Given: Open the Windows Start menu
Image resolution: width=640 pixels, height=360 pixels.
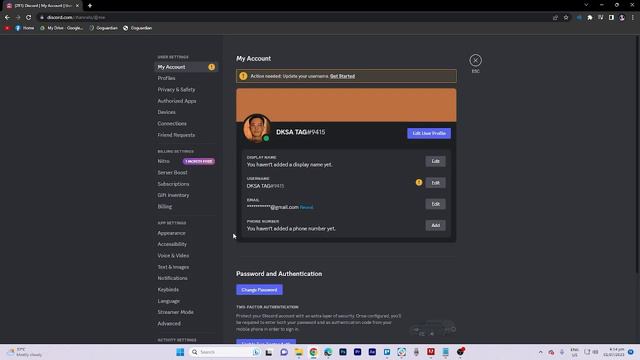Looking at the screenshot, I should tap(180, 352).
